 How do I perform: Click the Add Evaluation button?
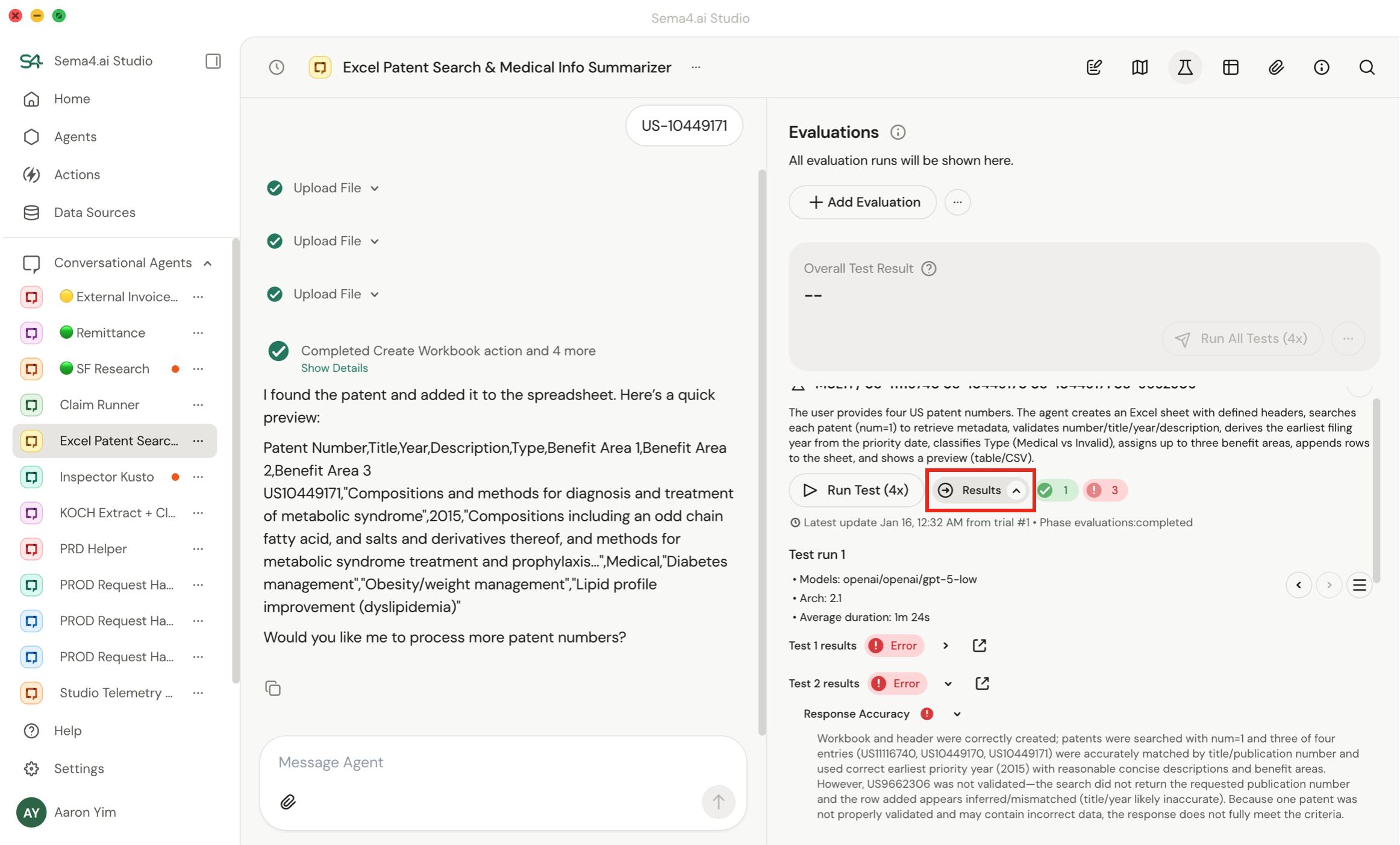(863, 202)
